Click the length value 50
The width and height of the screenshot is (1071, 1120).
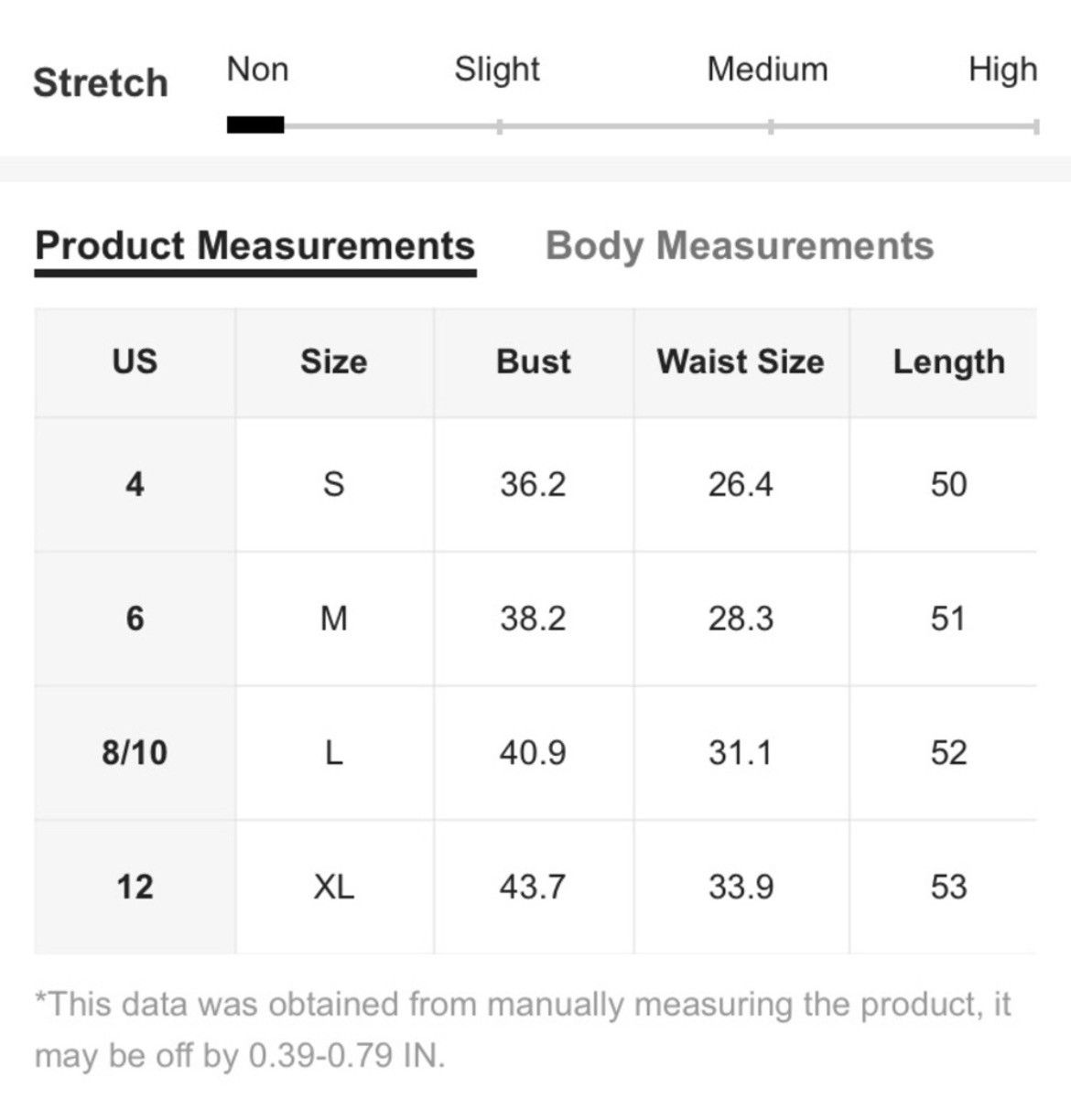948,484
